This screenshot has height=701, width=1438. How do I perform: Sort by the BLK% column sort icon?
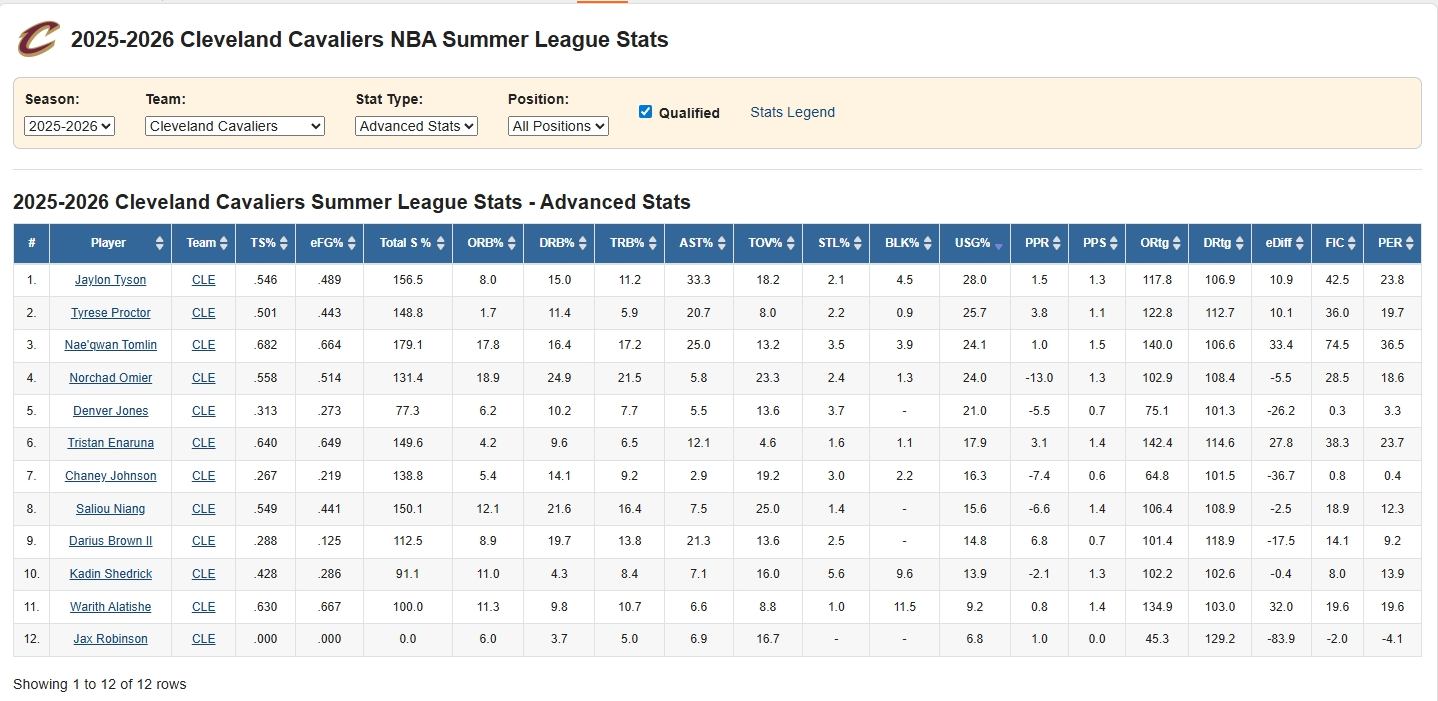(x=927, y=243)
